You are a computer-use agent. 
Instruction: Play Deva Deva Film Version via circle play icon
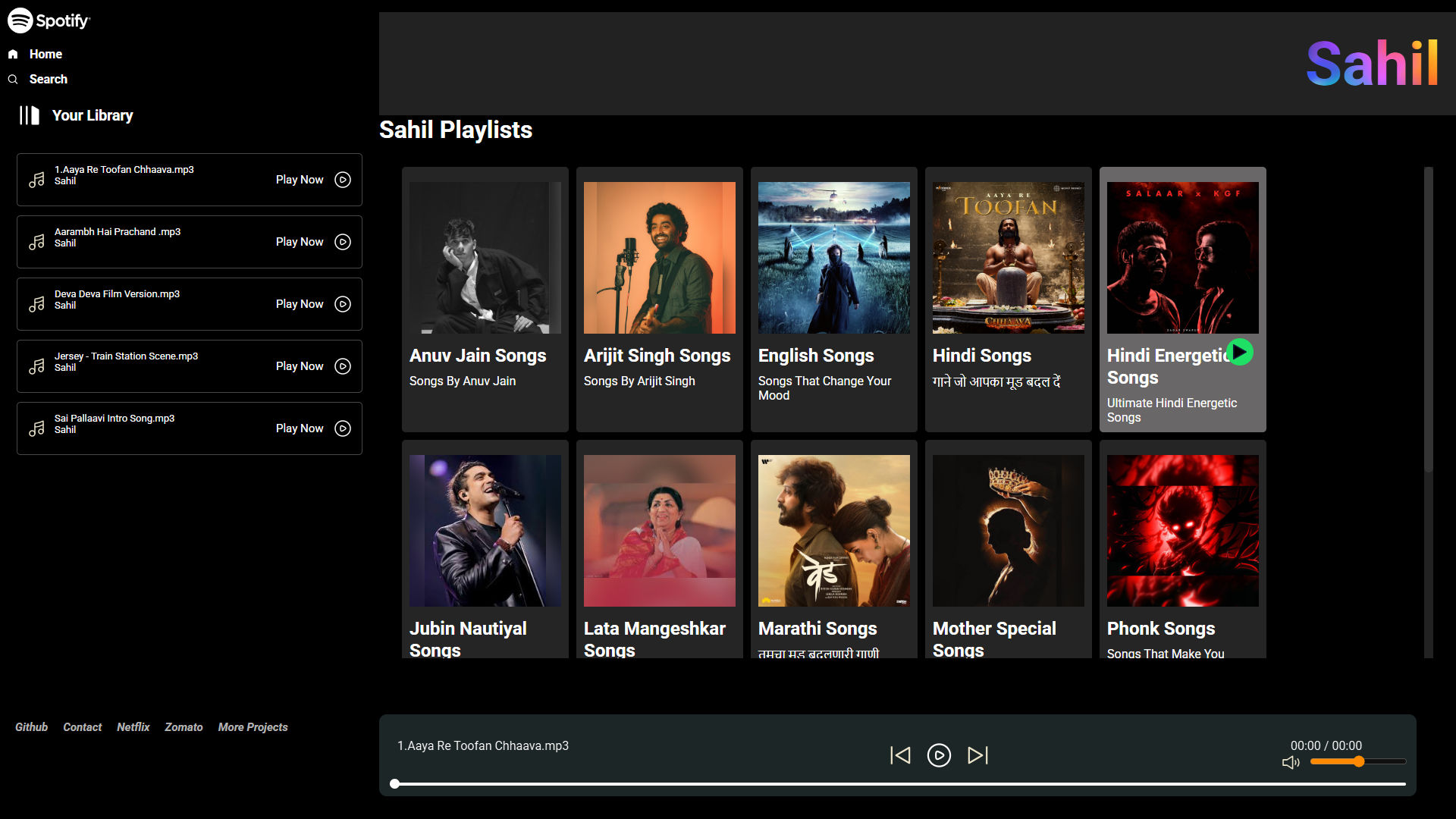click(x=343, y=304)
